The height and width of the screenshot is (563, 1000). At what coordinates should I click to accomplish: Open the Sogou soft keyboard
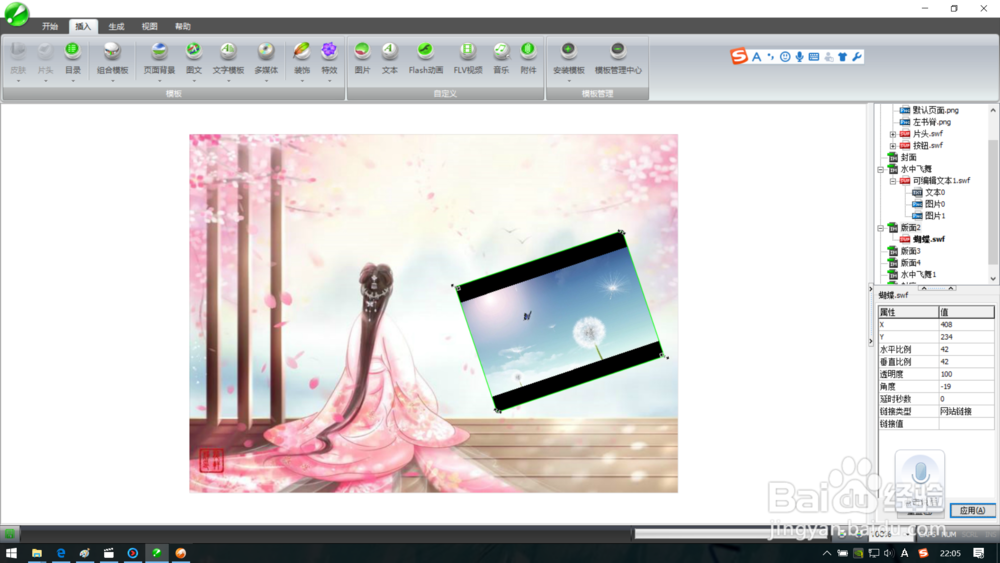[x=814, y=57]
